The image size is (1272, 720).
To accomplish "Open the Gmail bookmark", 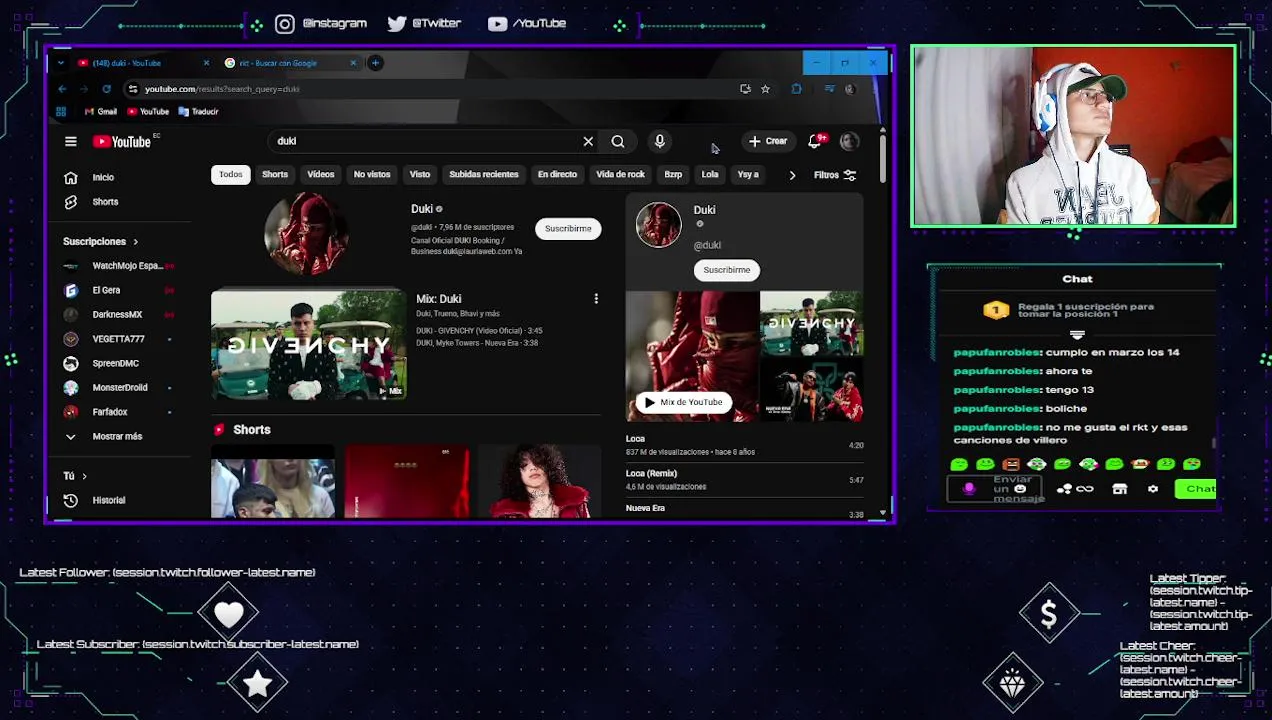I will pos(101,112).
